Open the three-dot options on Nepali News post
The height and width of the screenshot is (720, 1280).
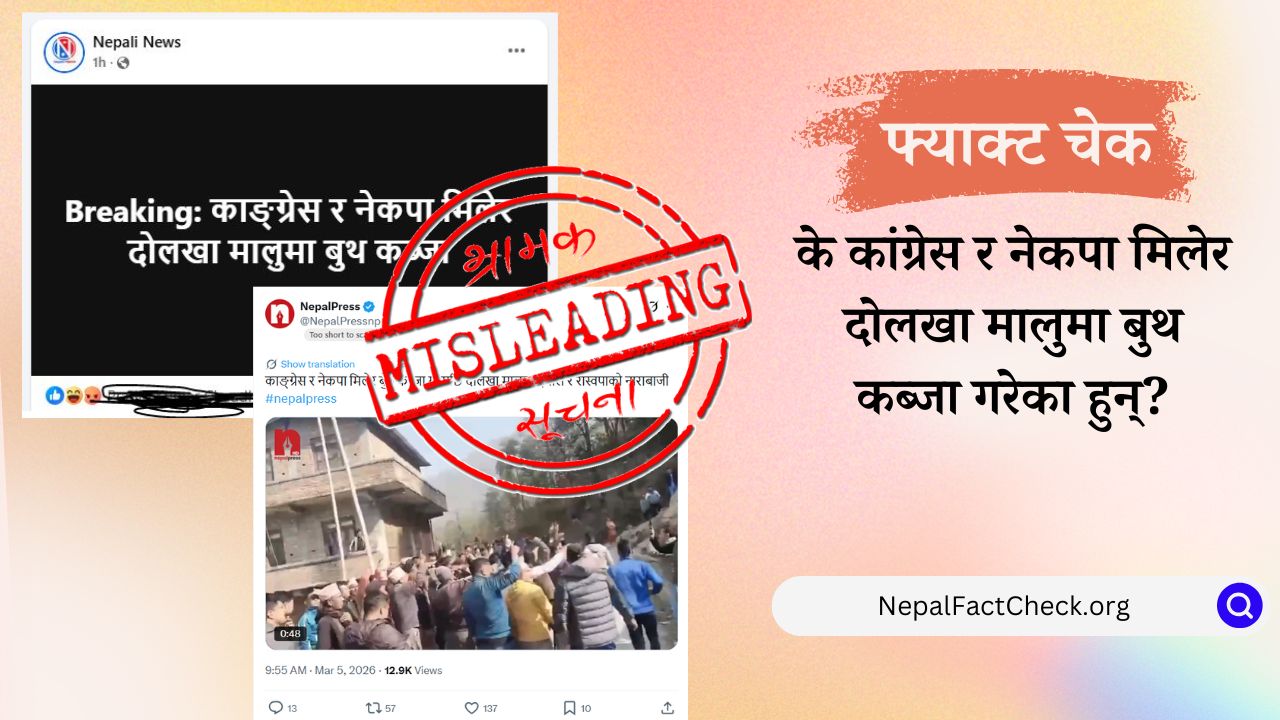[x=516, y=50]
